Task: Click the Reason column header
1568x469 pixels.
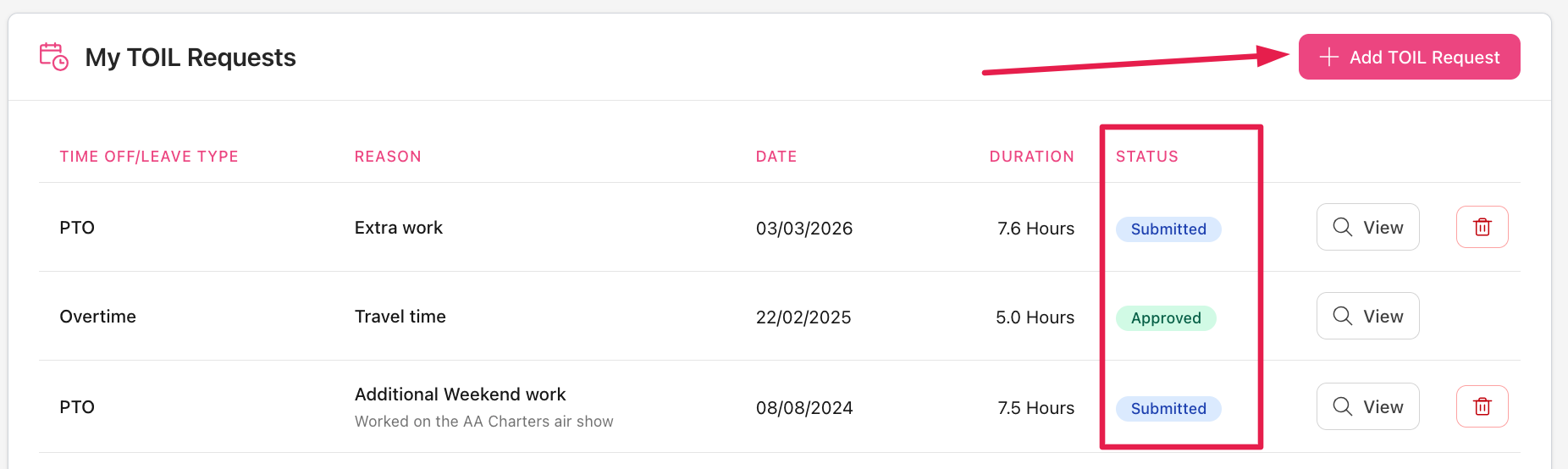Action: (x=388, y=157)
